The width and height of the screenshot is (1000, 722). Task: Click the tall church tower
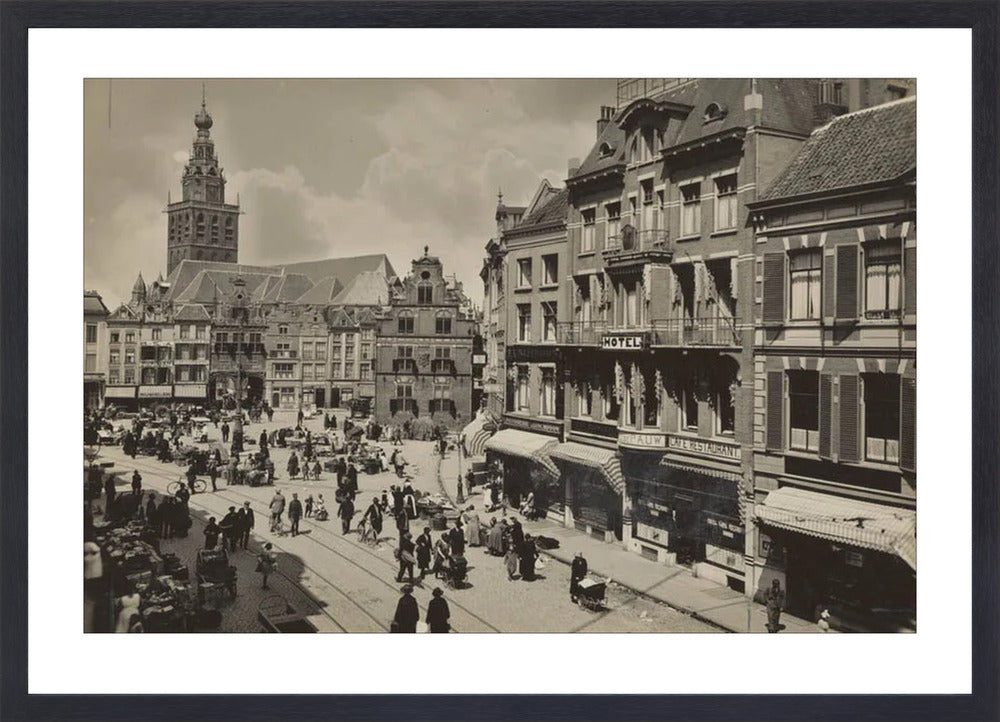point(203,185)
